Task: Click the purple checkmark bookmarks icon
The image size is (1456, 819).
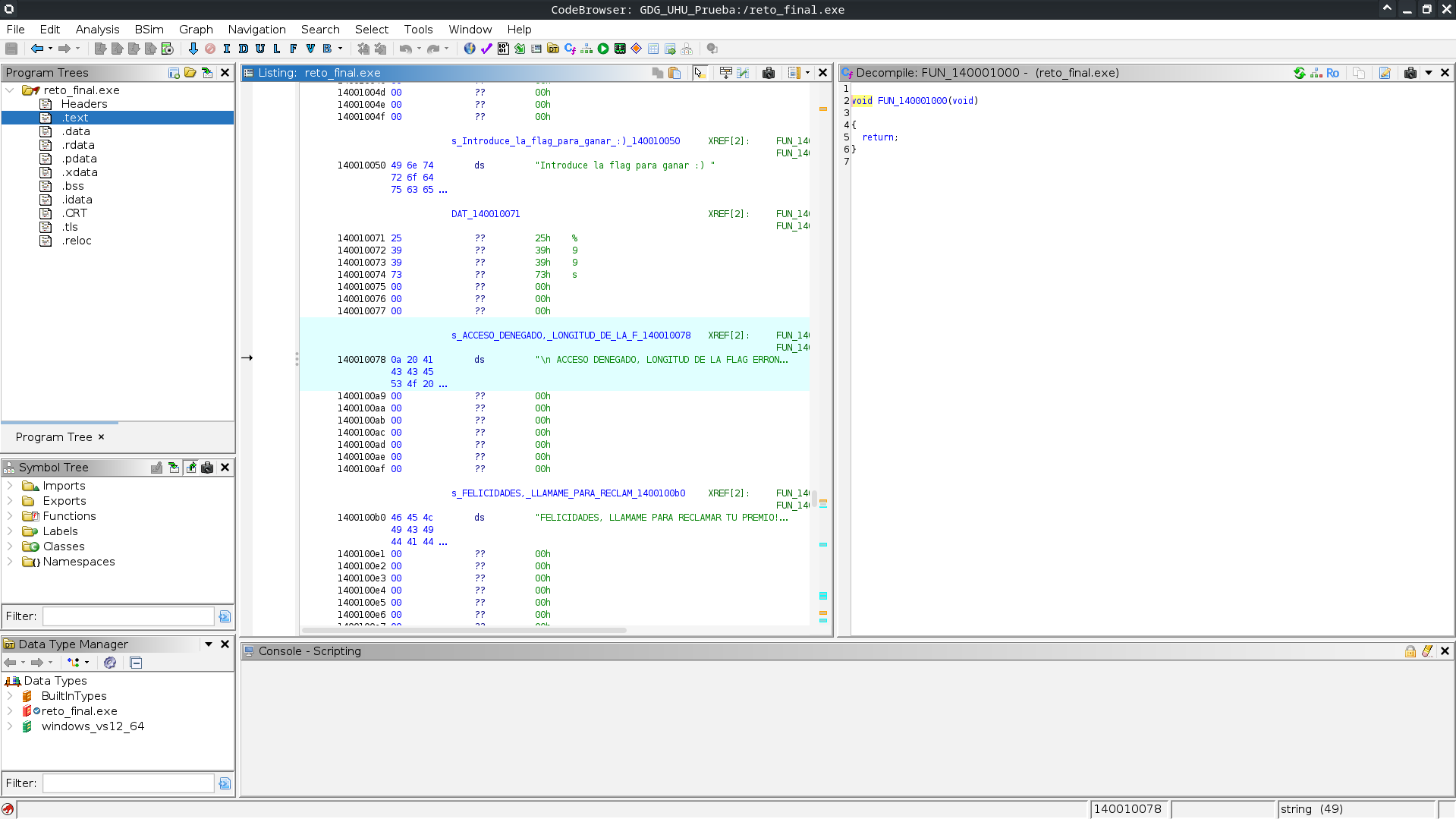Action: (486, 49)
